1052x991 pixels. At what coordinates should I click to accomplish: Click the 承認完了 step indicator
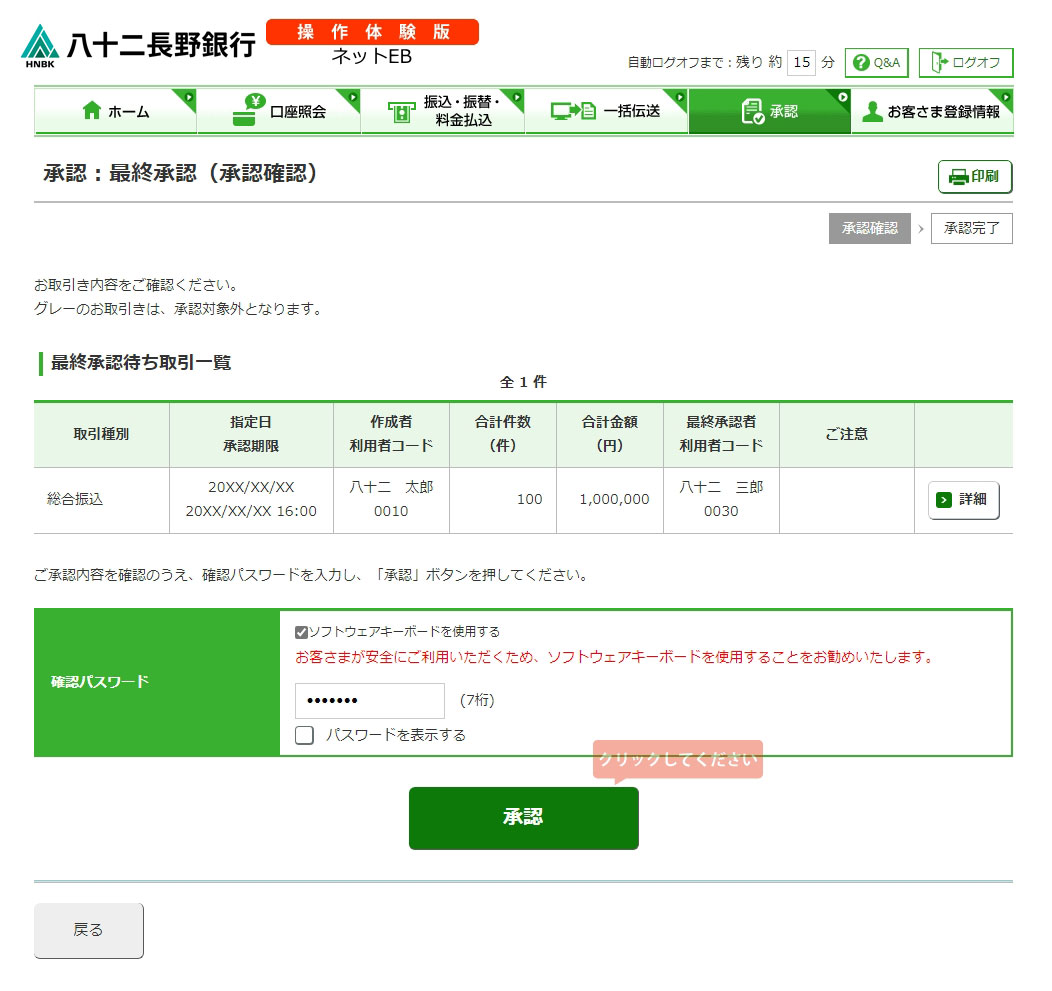[971, 228]
